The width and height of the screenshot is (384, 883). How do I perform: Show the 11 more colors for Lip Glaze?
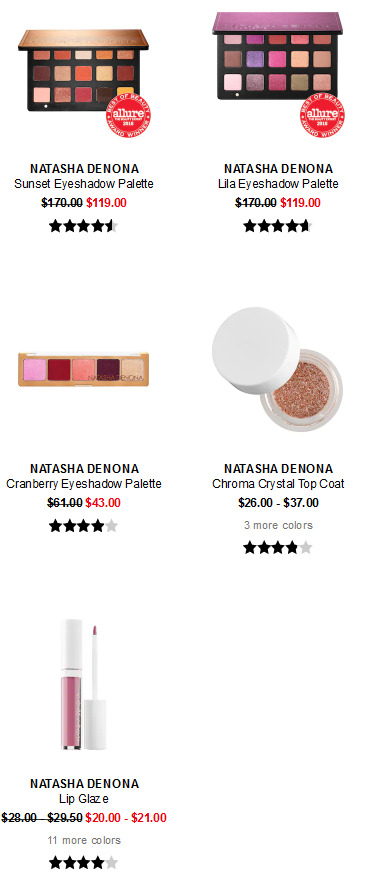[84, 840]
